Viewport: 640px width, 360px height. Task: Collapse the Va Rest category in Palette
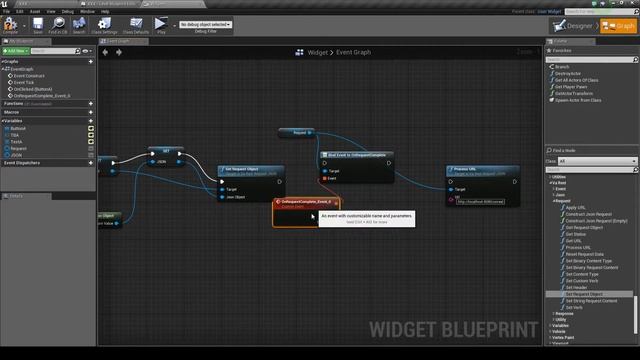pos(551,183)
